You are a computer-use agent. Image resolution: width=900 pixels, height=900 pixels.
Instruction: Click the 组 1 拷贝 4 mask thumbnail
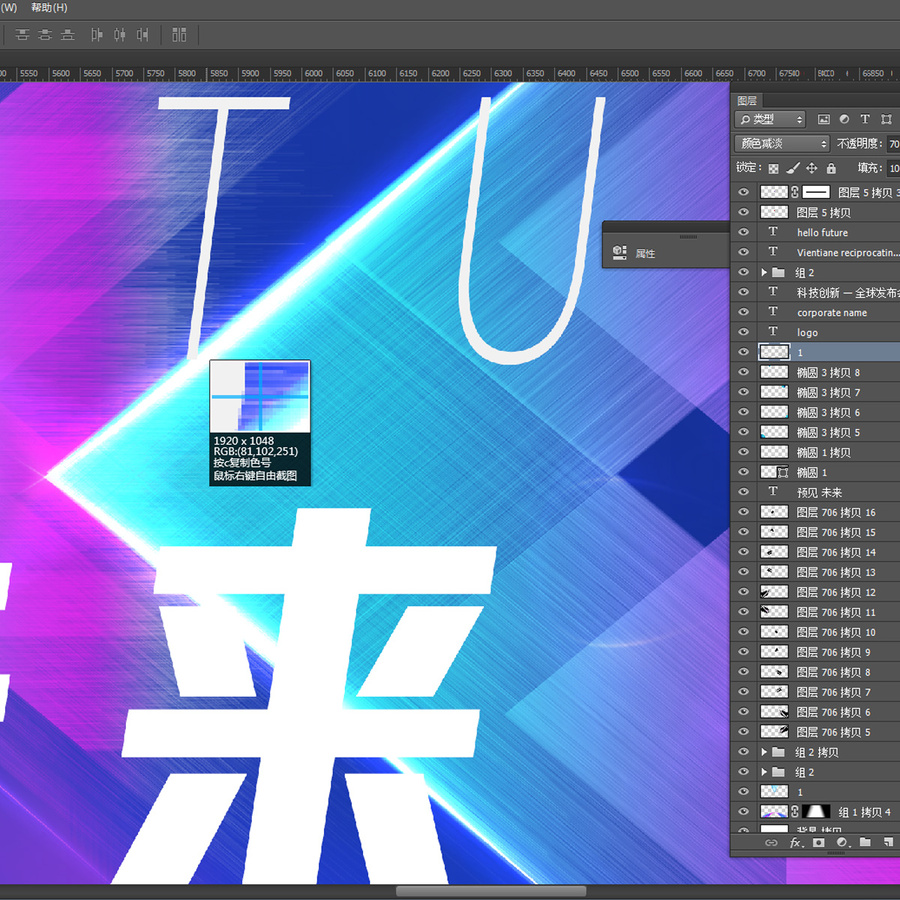816,812
